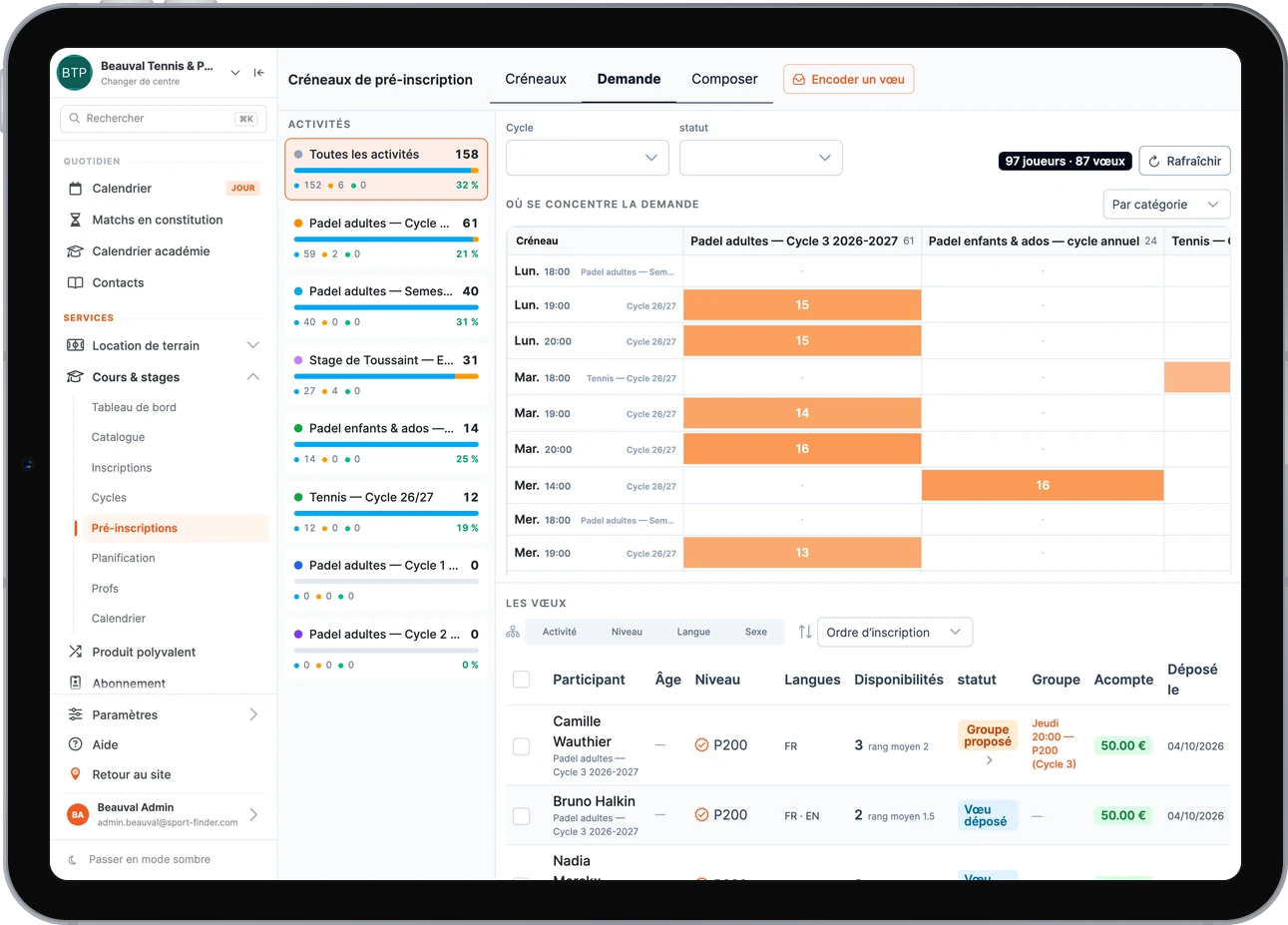Click the Produit polyvalent shuffle icon
Screen dimensions: 1288x925
pos(75,652)
